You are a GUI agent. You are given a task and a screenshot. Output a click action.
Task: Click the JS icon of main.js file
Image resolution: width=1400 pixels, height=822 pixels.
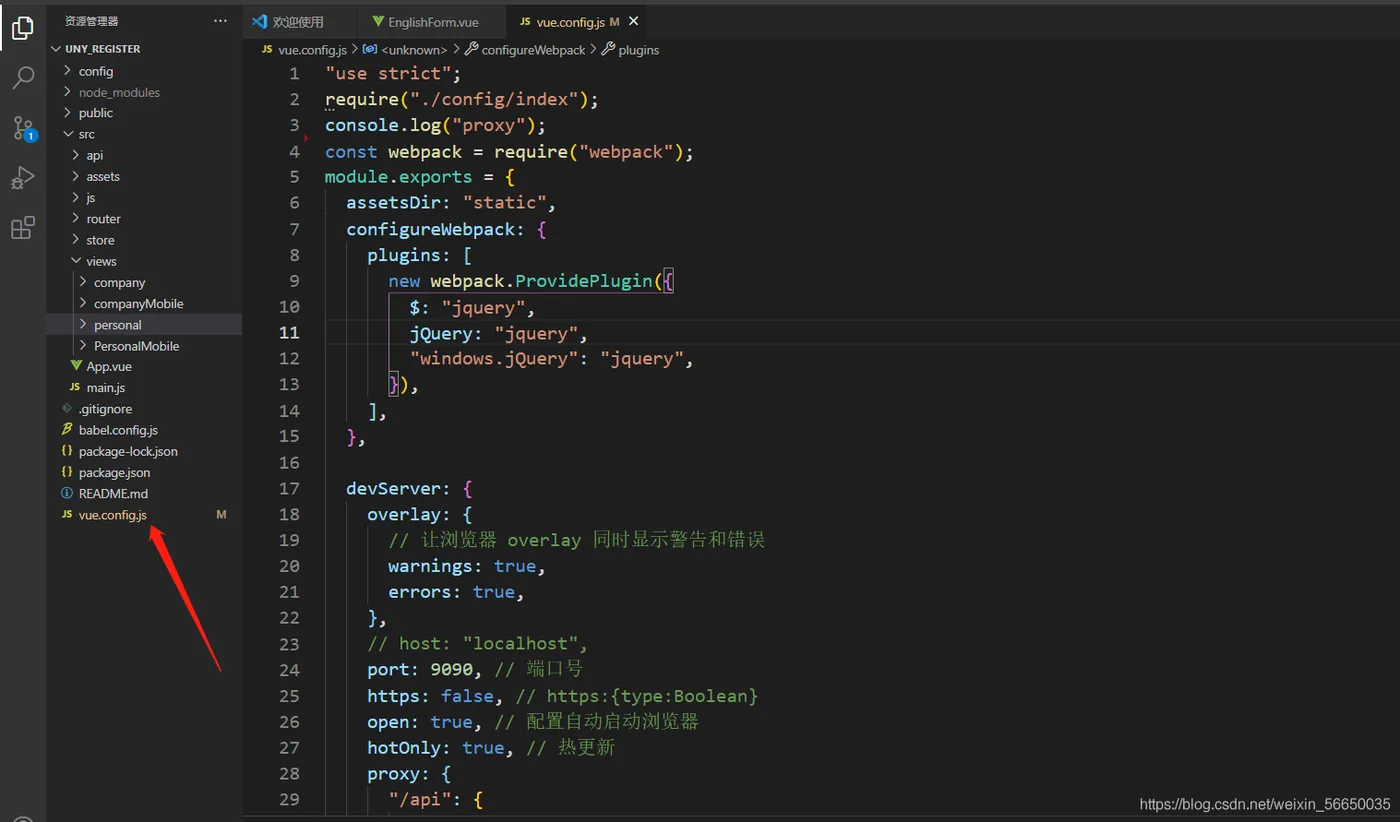[75, 387]
